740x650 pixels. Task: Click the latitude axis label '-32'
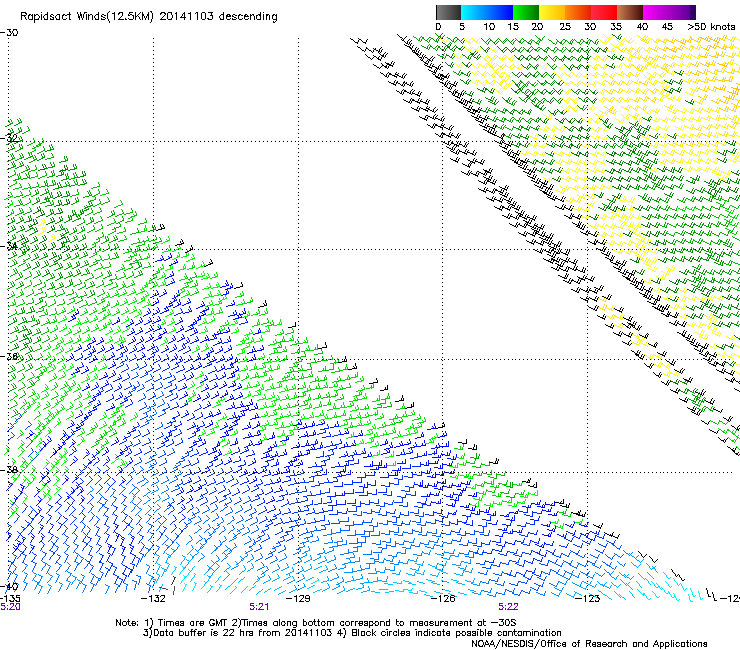9,138
